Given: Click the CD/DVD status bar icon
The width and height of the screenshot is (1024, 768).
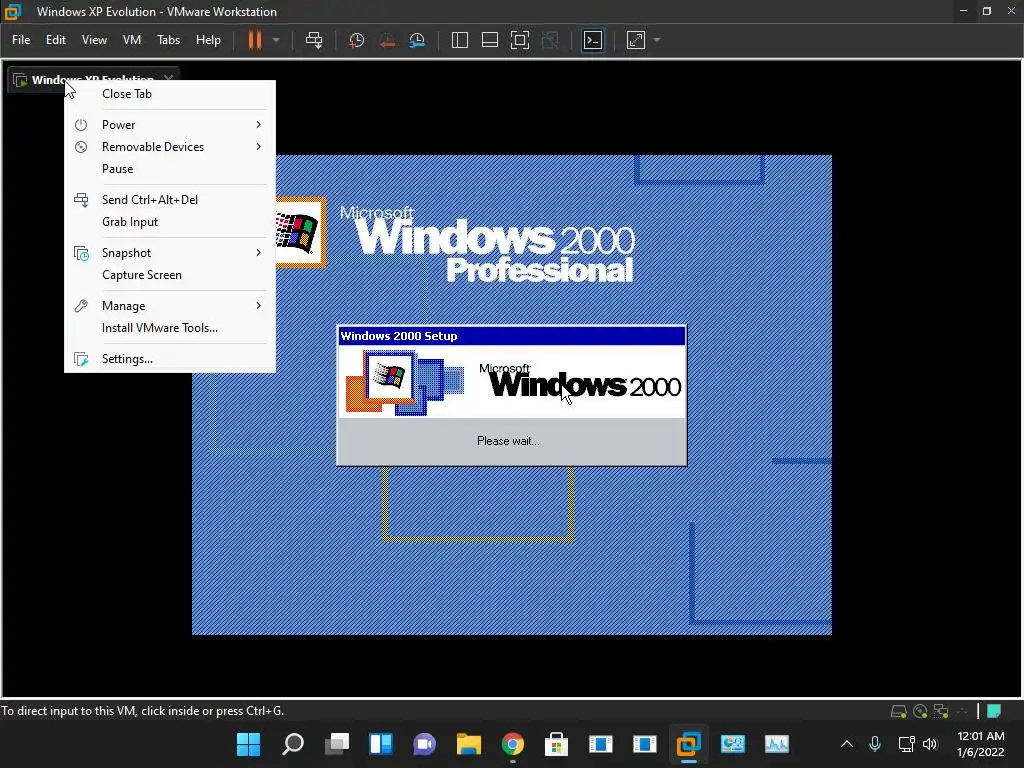Looking at the screenshot, I should click(920, 711).
